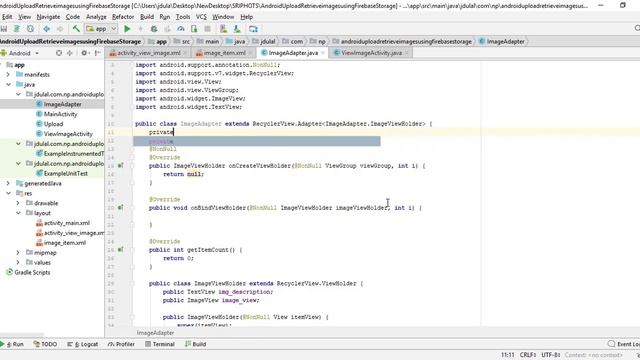Click the src breadcrumb in navigation bar
This screenshot has width=640, height=360.
click(x=182, y=41)
